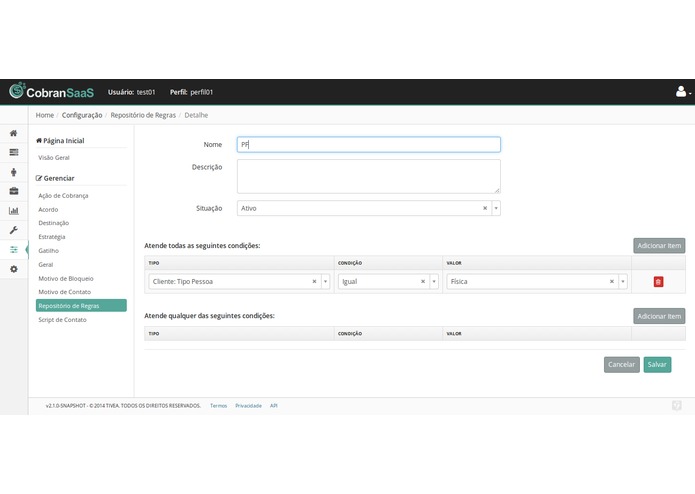This screenshot has height=494, width=695.
Task: Open Ação de Cobrança in sidebar
Action: (63, 195)
